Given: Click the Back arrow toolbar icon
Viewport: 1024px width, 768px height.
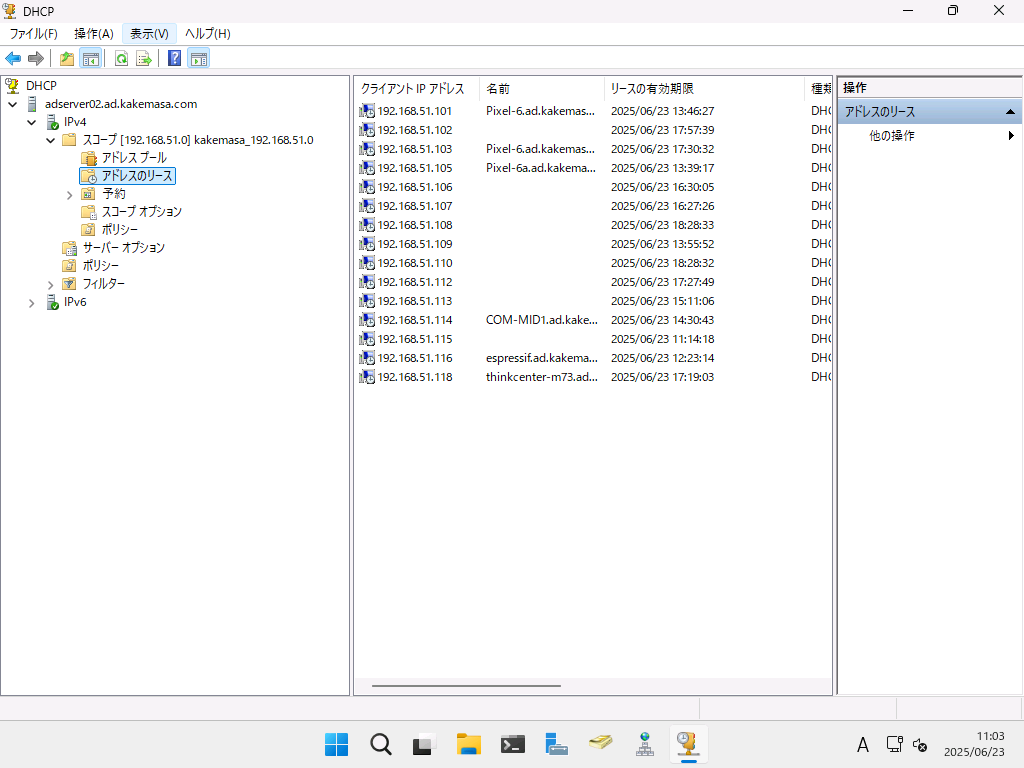Looking at the screenshot, I should (13, 59).
